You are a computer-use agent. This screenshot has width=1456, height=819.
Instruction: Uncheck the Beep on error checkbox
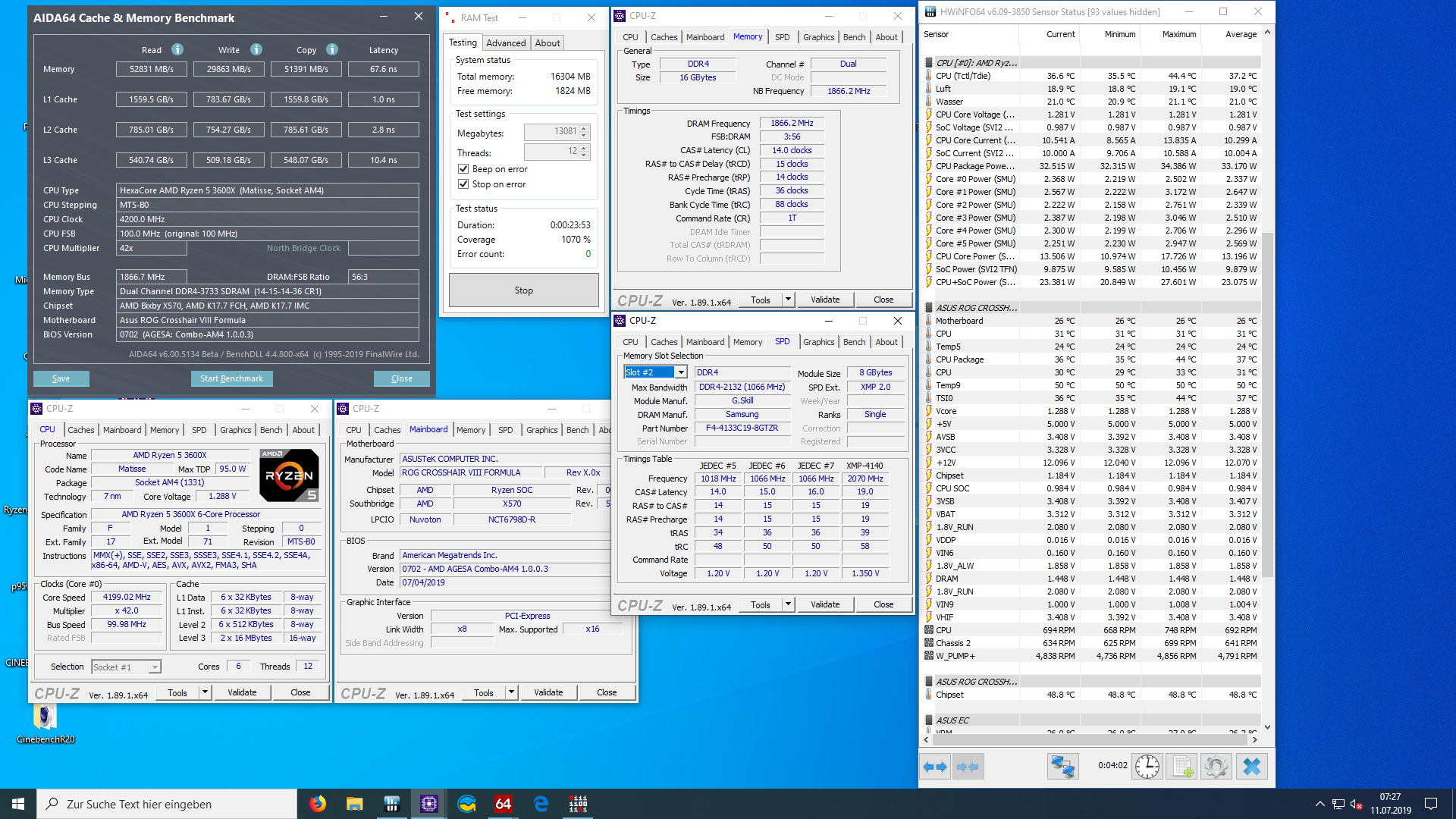[x=463, y=169]
